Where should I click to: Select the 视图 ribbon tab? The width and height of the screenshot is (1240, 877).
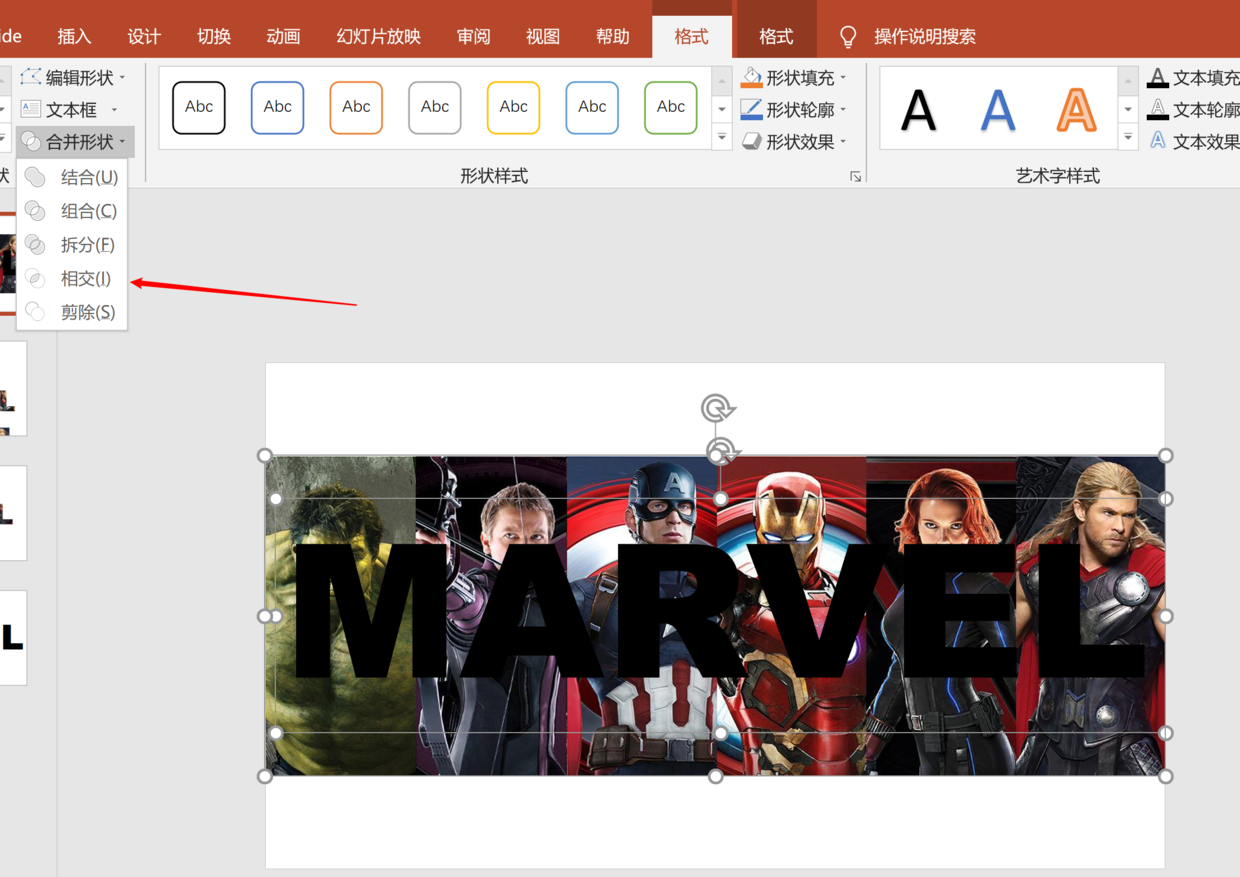click(543, 36)
